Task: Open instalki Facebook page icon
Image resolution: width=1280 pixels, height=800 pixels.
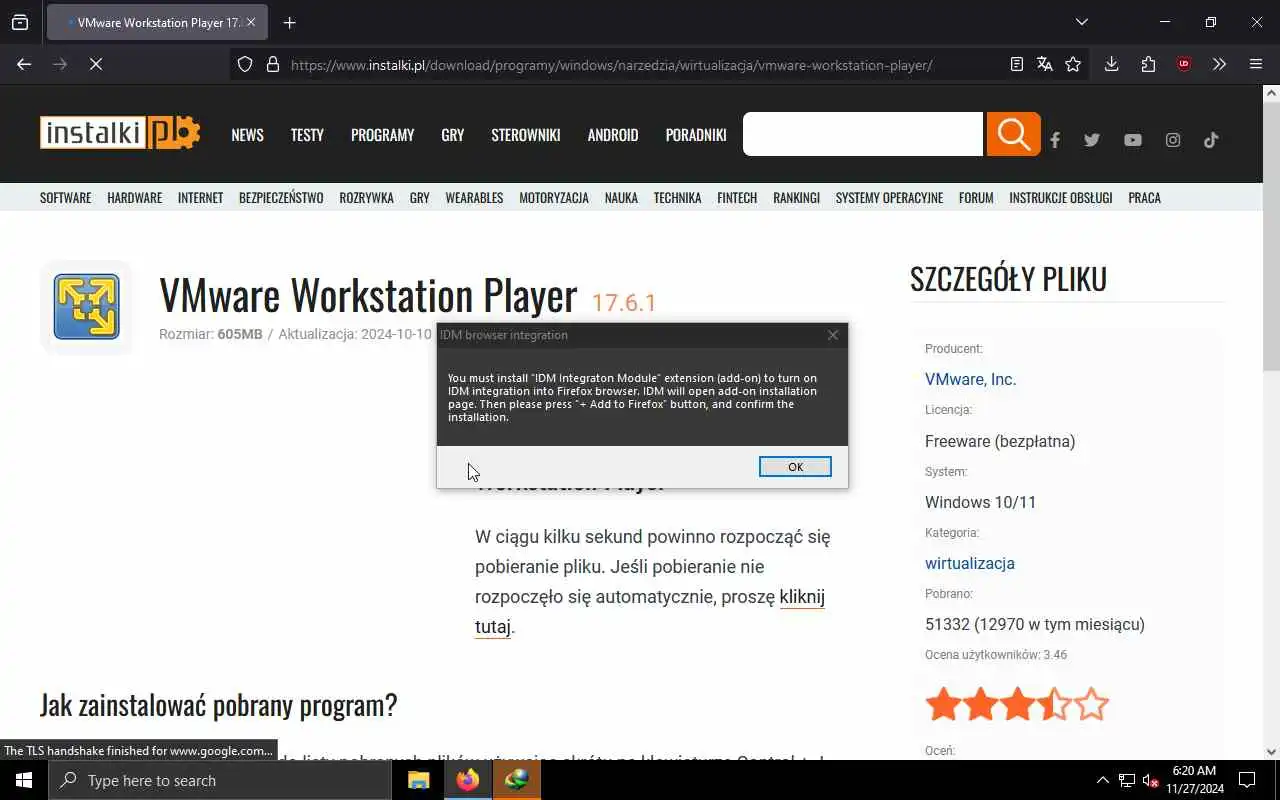Action: coord(1055,140)
